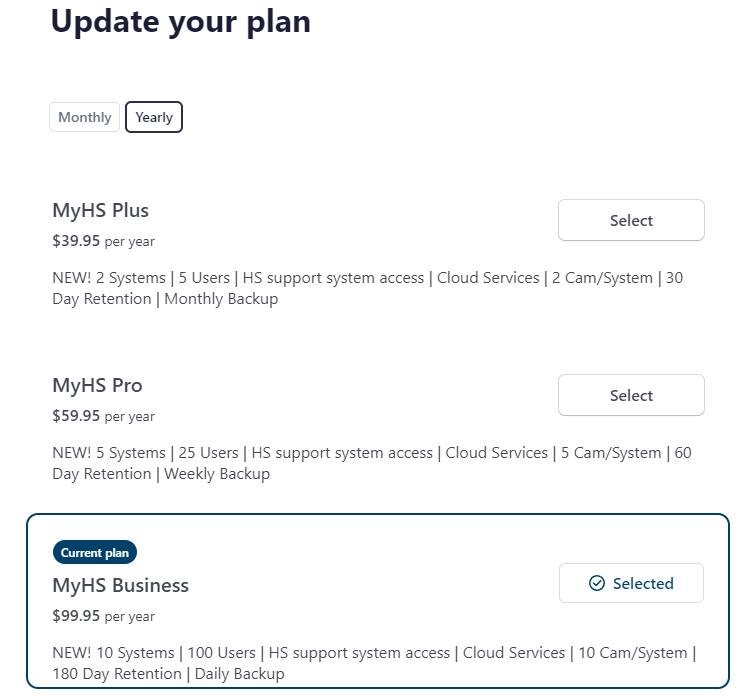
Task: Click the MyHS Business feature description
Action: click(x=374, y=663)
